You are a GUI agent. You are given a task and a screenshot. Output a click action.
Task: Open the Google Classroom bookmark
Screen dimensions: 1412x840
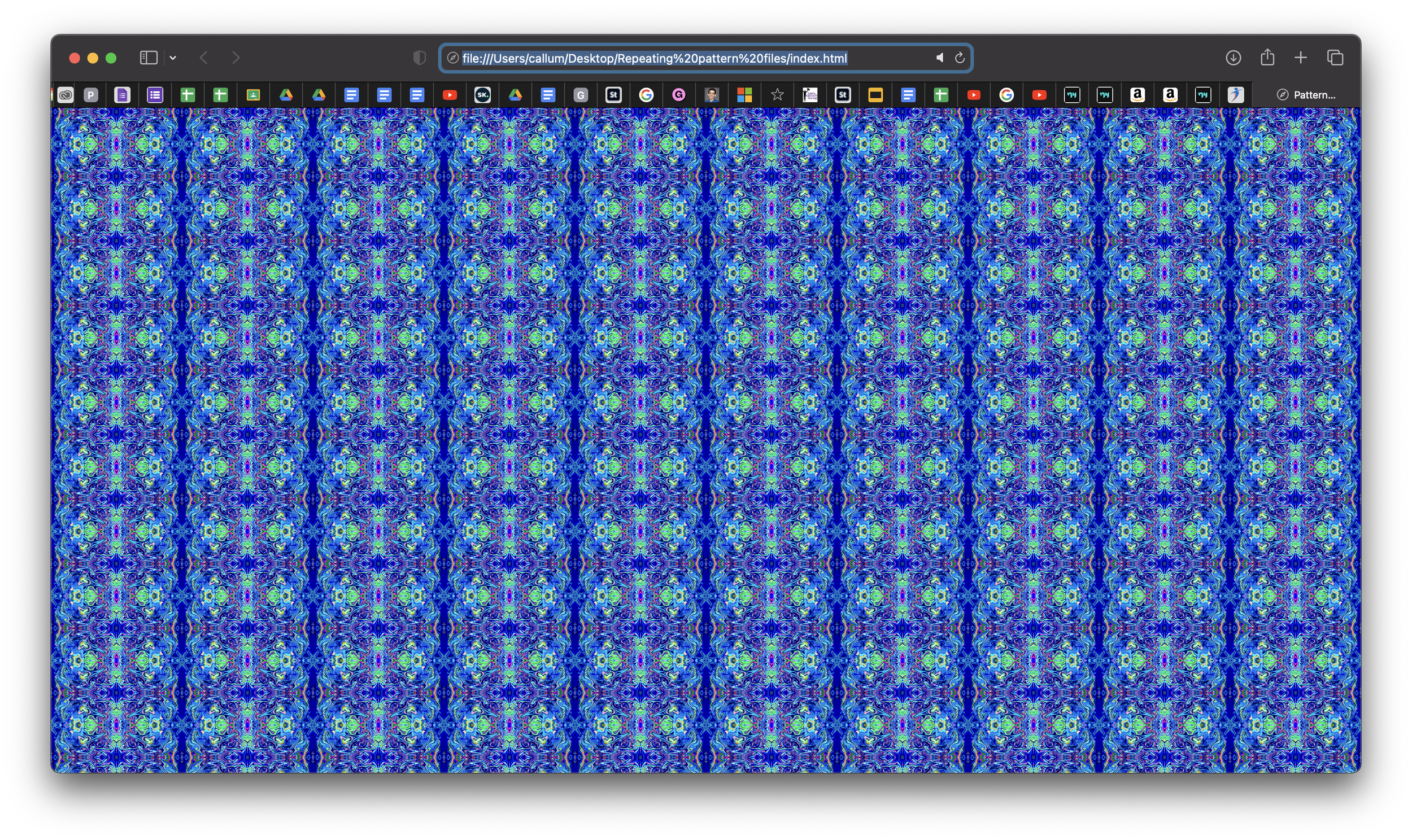(253, 94)
